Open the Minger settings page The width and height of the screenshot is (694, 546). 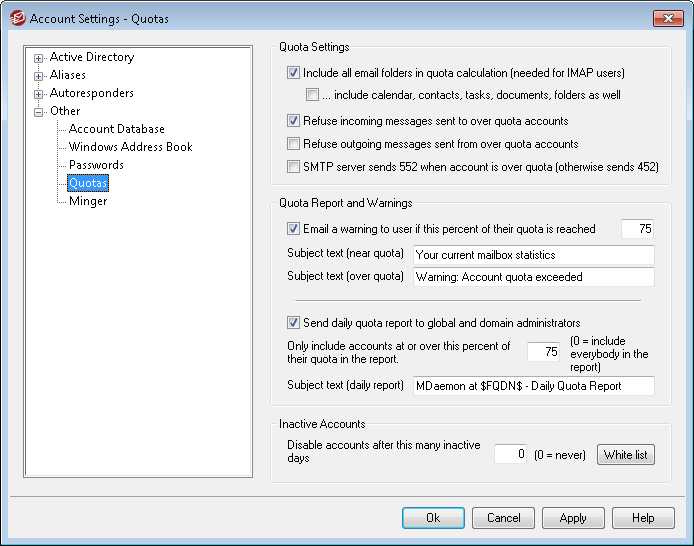click(x=88, y=201)
